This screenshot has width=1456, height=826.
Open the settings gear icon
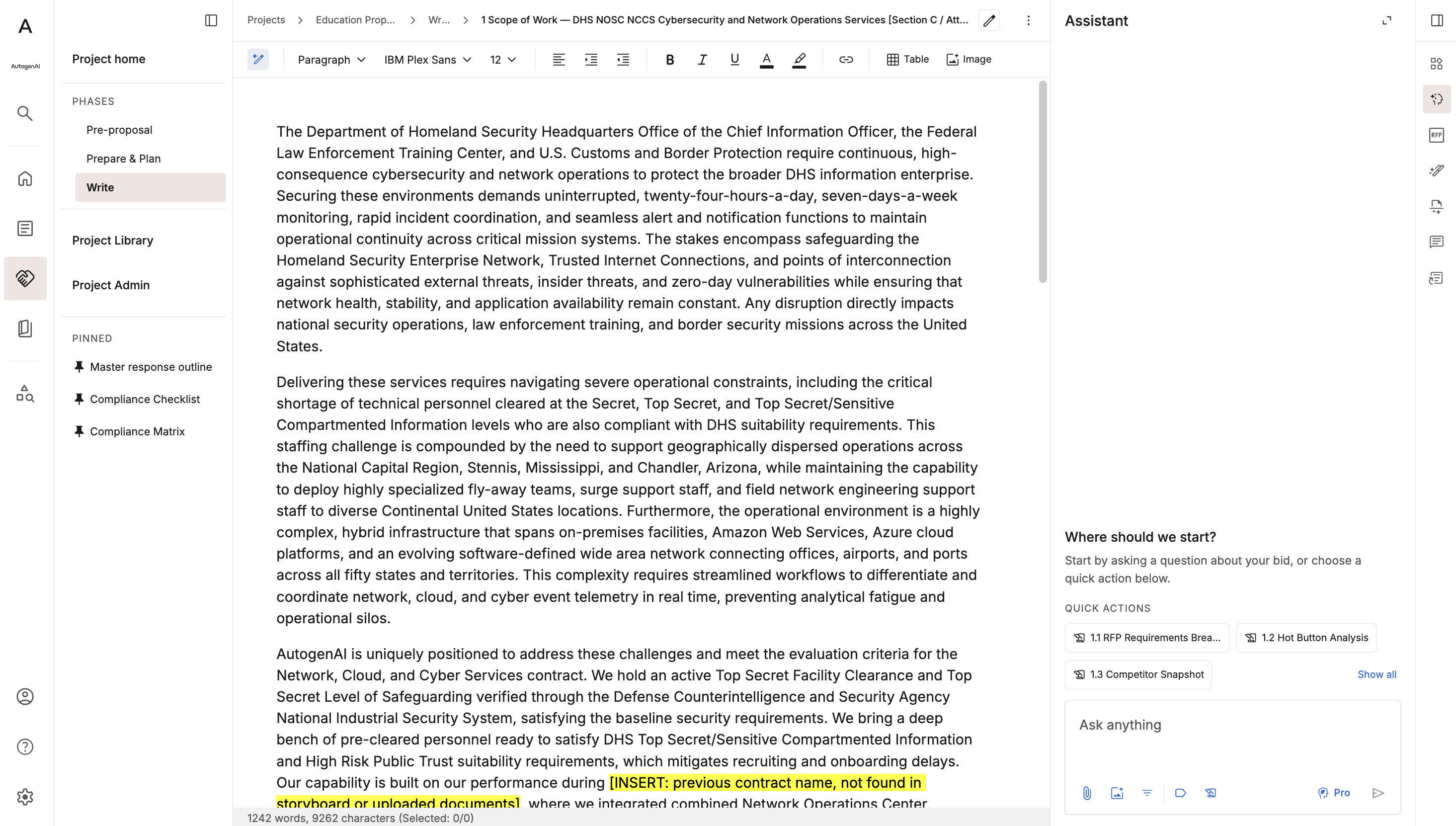tap(25, 797)
